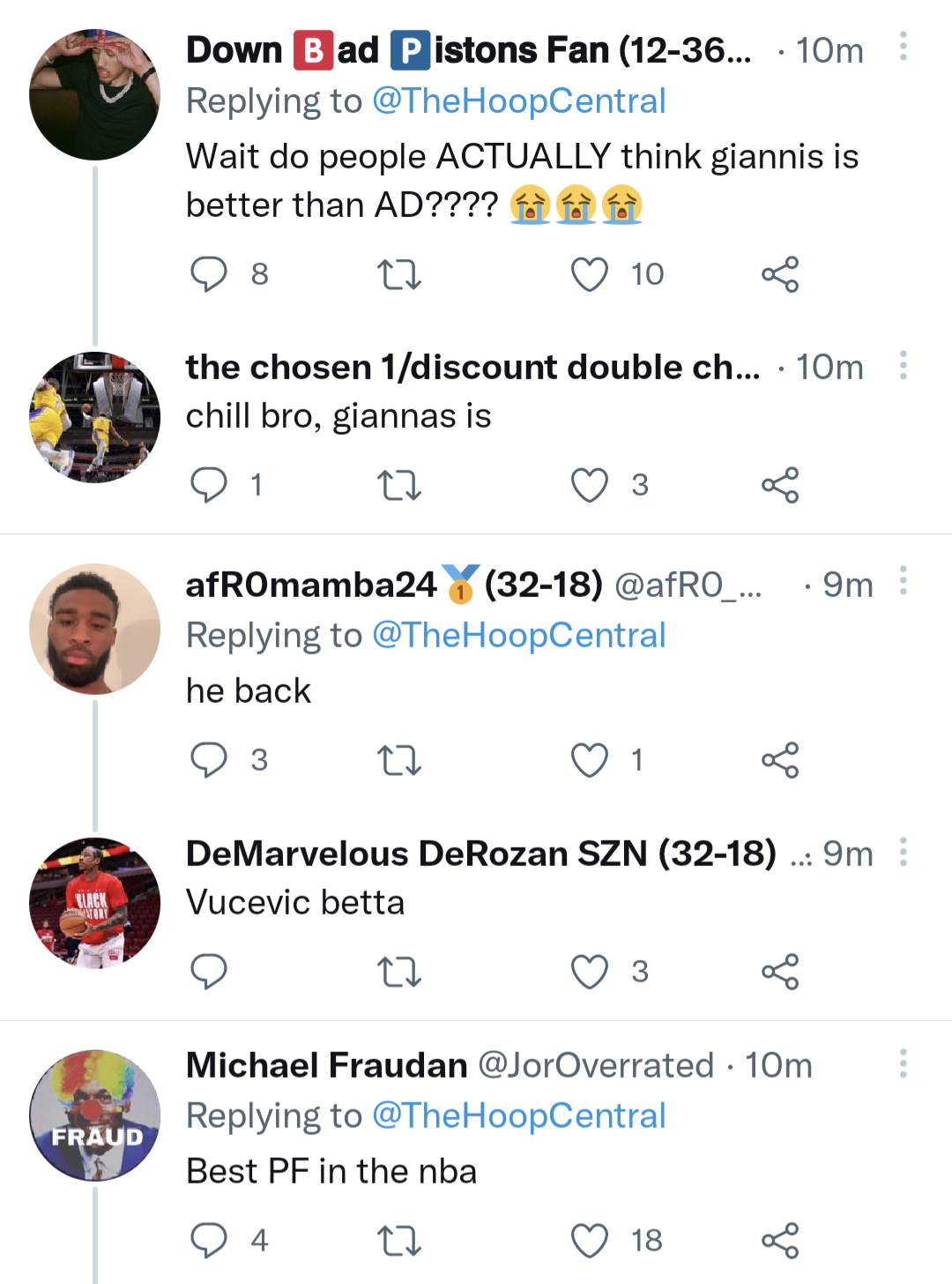Open afROmamba24's profile avatar
The width and height of the screenshot is (952, 1284).
(95, 629)
